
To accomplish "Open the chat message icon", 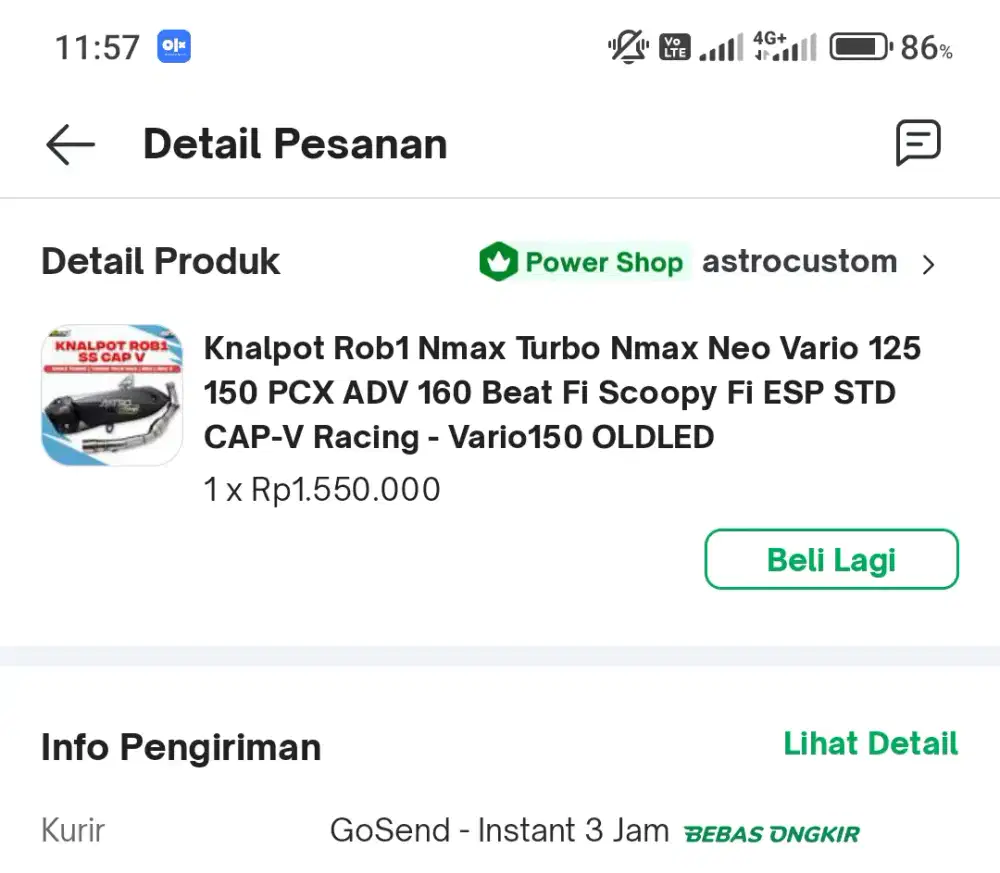I will point(917,143).
